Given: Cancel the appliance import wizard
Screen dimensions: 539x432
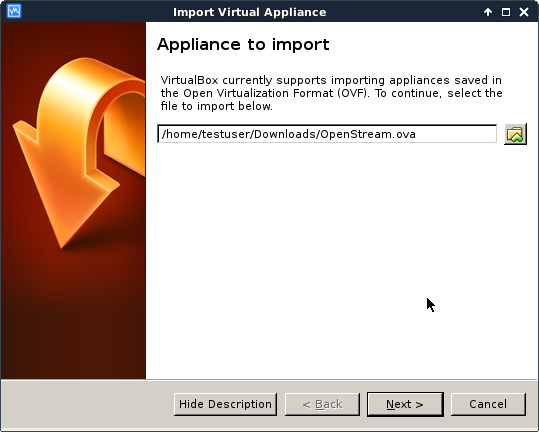Looking at the screenshot, I should click(x=488, y=404).
